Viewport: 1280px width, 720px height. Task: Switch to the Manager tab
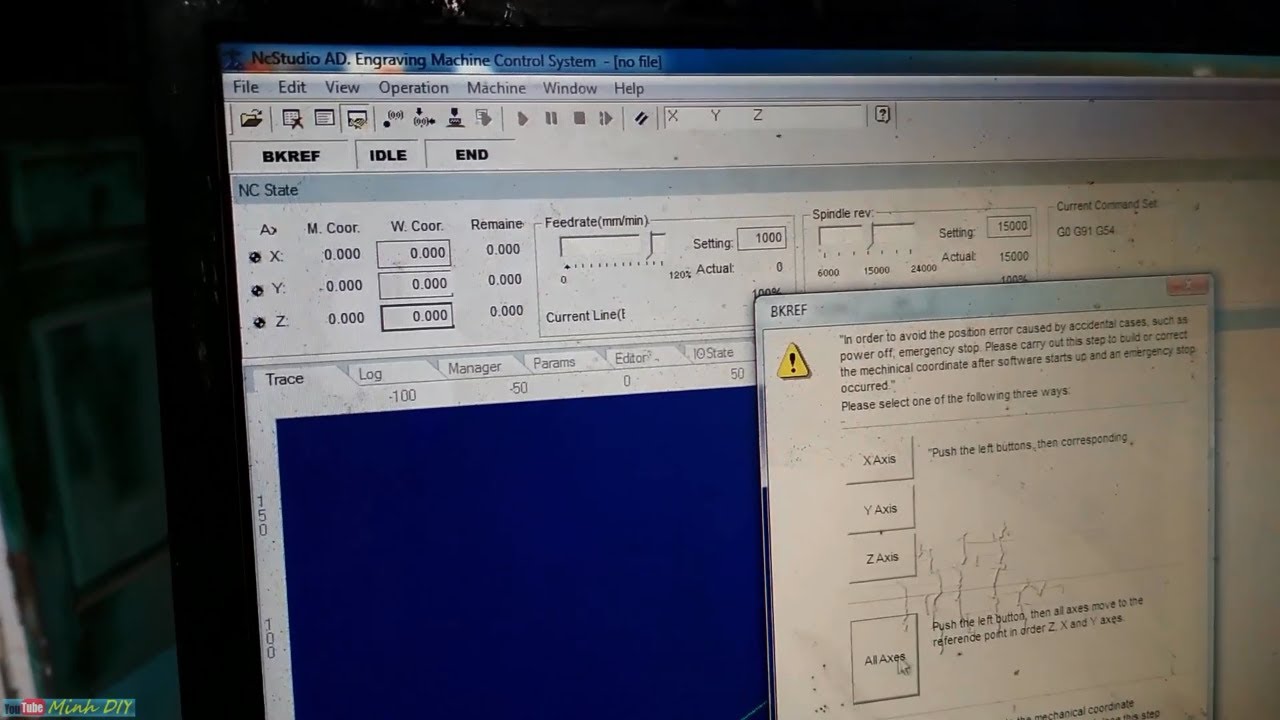pyautogui.click(x=474, y=367)
